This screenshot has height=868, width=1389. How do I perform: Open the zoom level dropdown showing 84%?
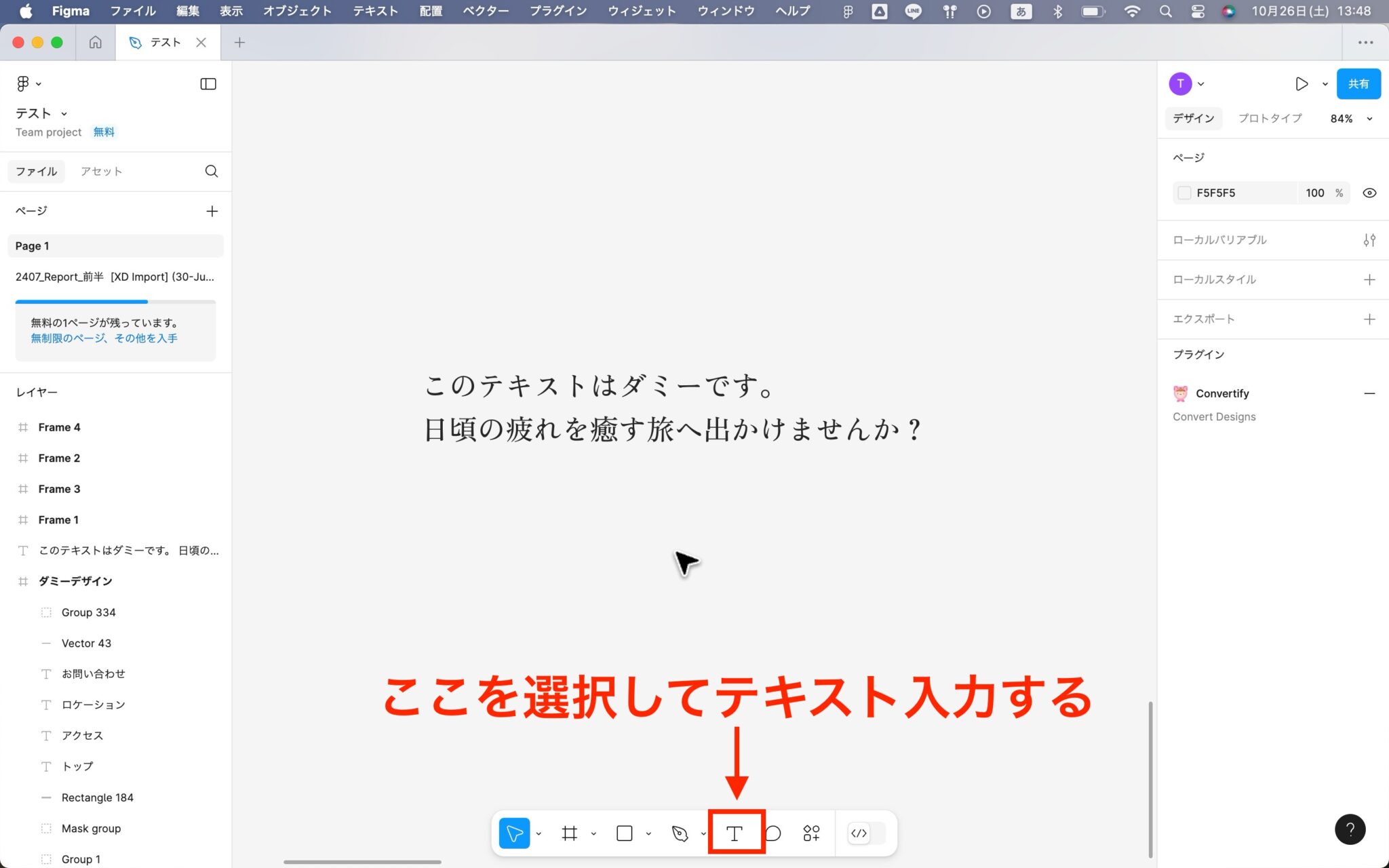coord(1350,119)
